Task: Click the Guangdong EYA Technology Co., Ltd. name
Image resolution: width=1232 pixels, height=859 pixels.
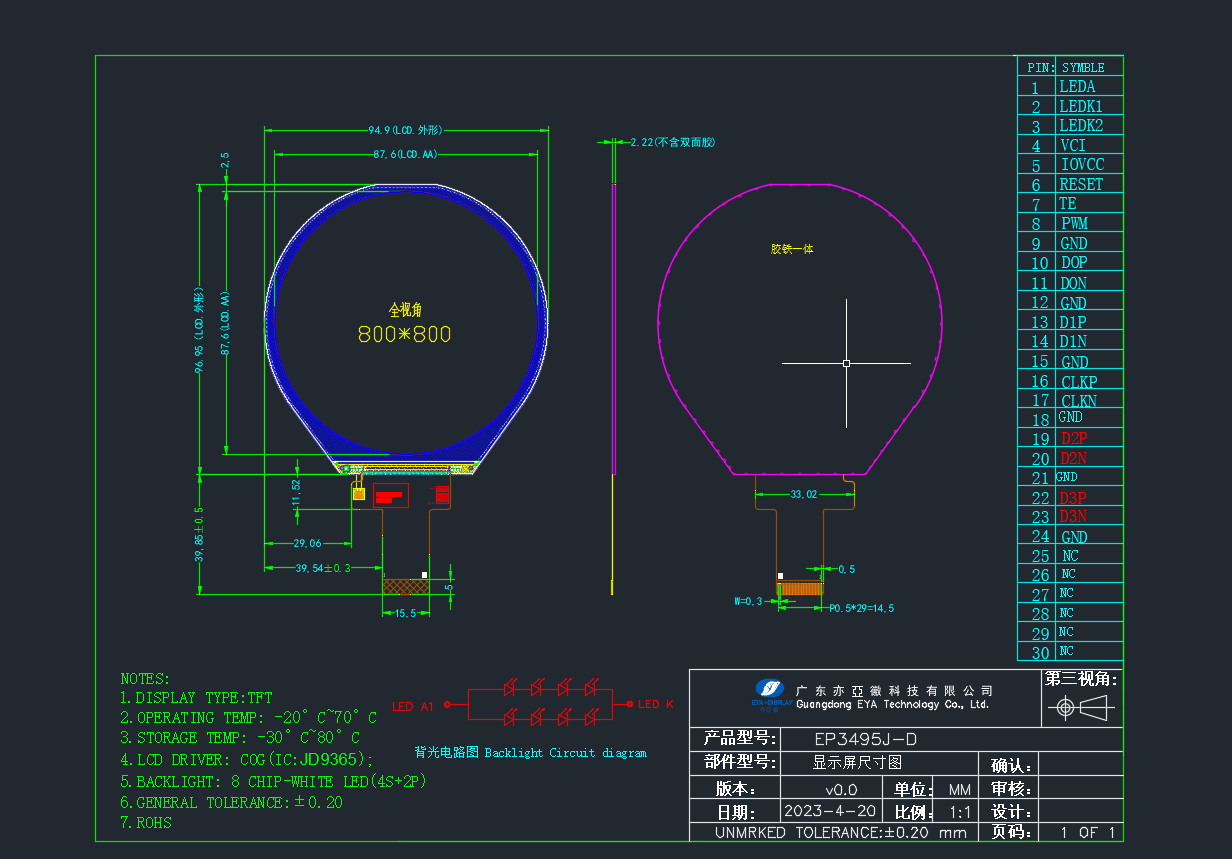Action: pyautogui.click(x=892, y=704)
